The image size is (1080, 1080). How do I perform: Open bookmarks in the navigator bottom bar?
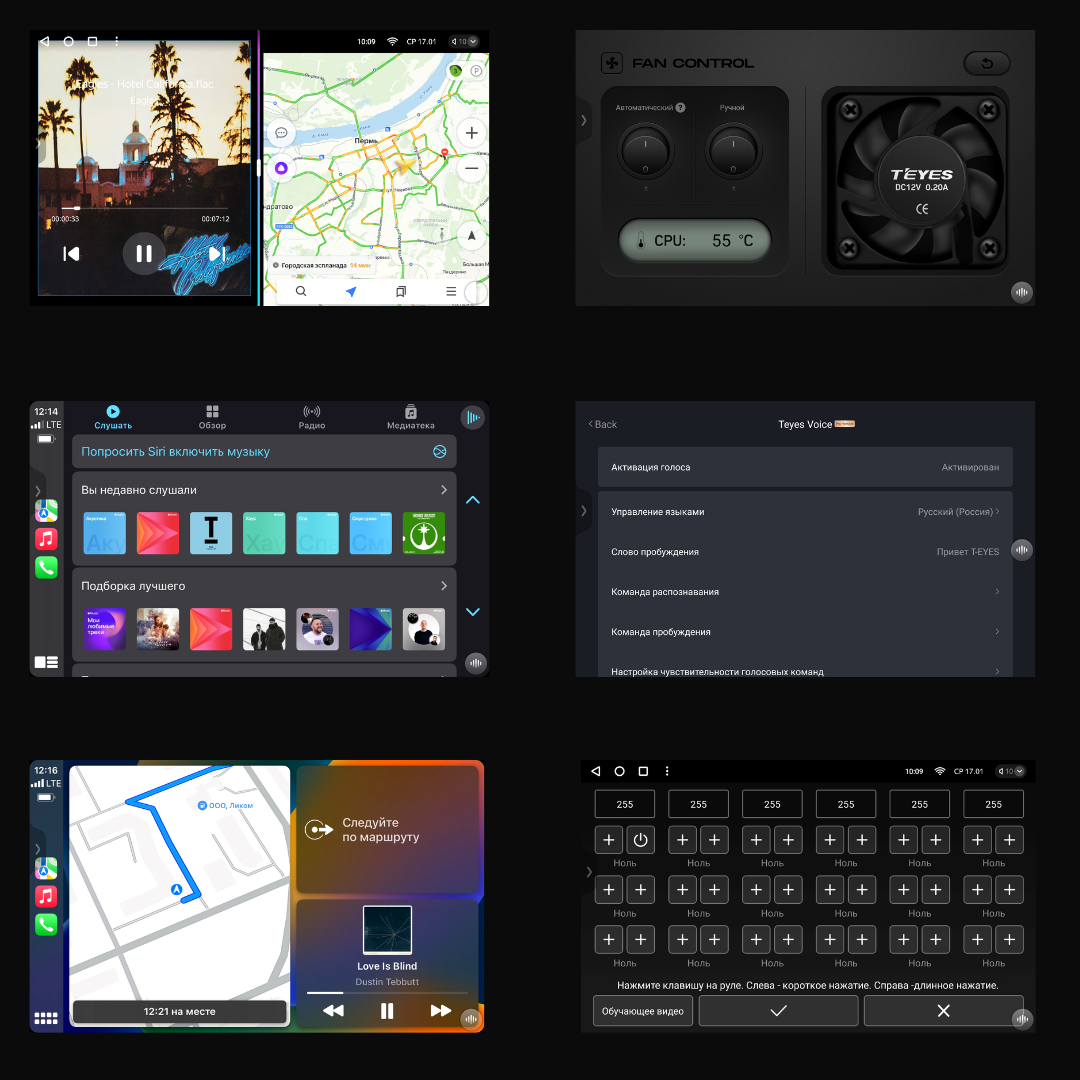pos(401,291)
